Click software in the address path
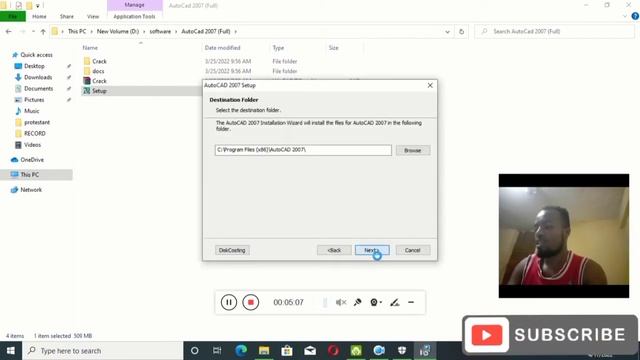The width and height of the screenshot is (640, 360). [160, 31]
